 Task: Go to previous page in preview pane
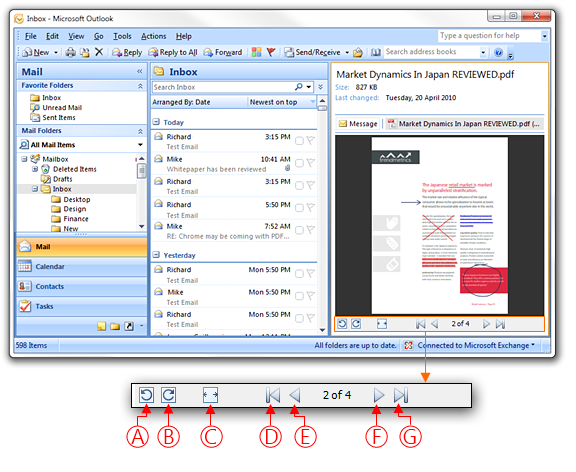click(x=435, y=324)
